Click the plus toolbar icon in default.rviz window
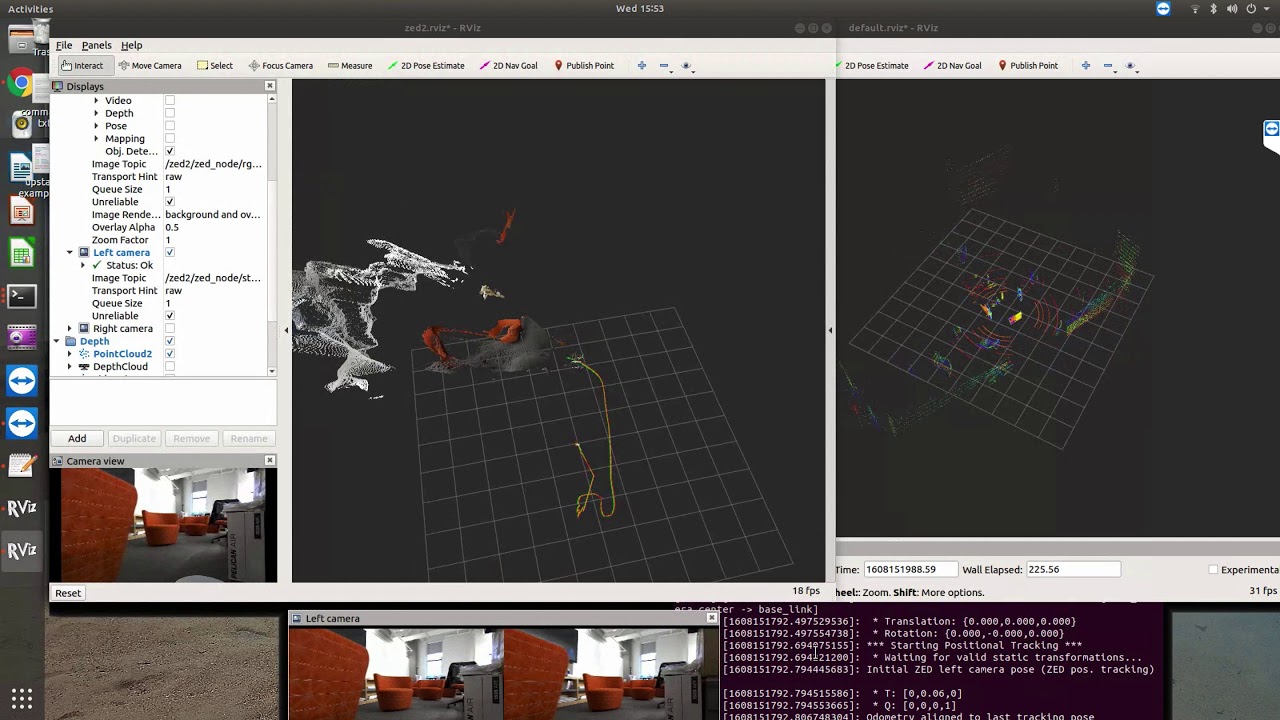 [1086, 65]
